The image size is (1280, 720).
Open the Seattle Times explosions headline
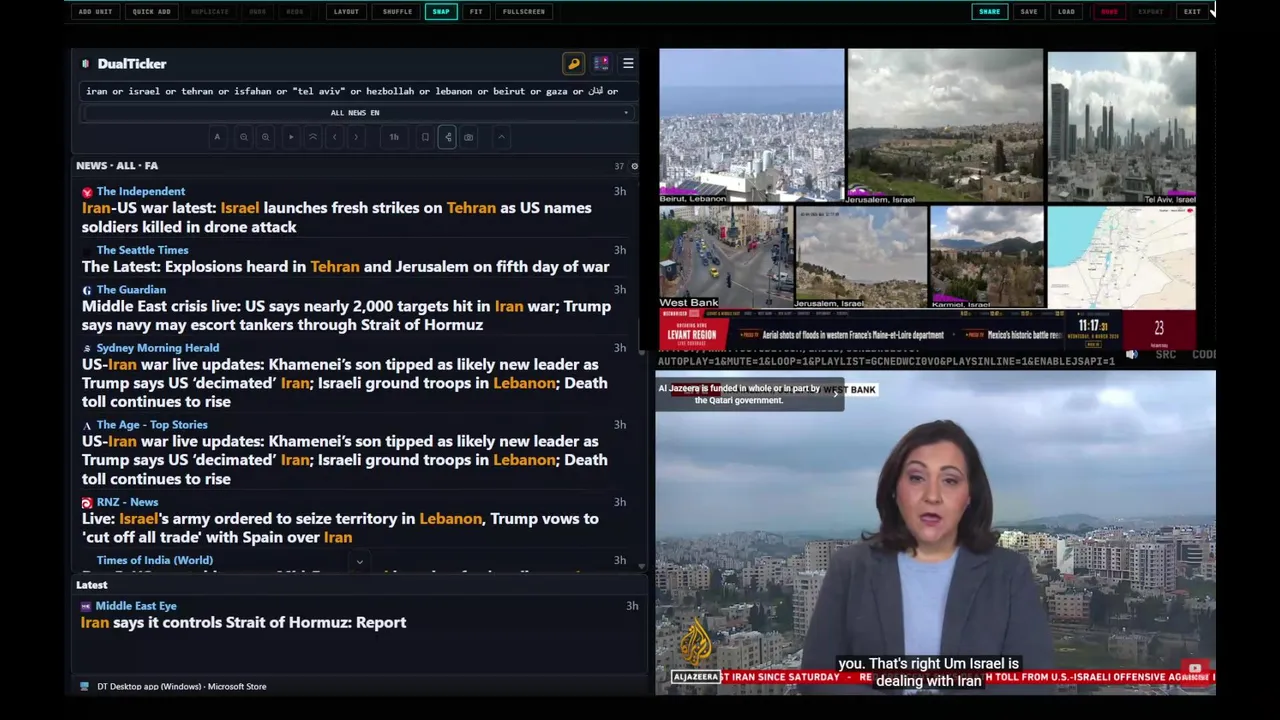click(346, 267)
